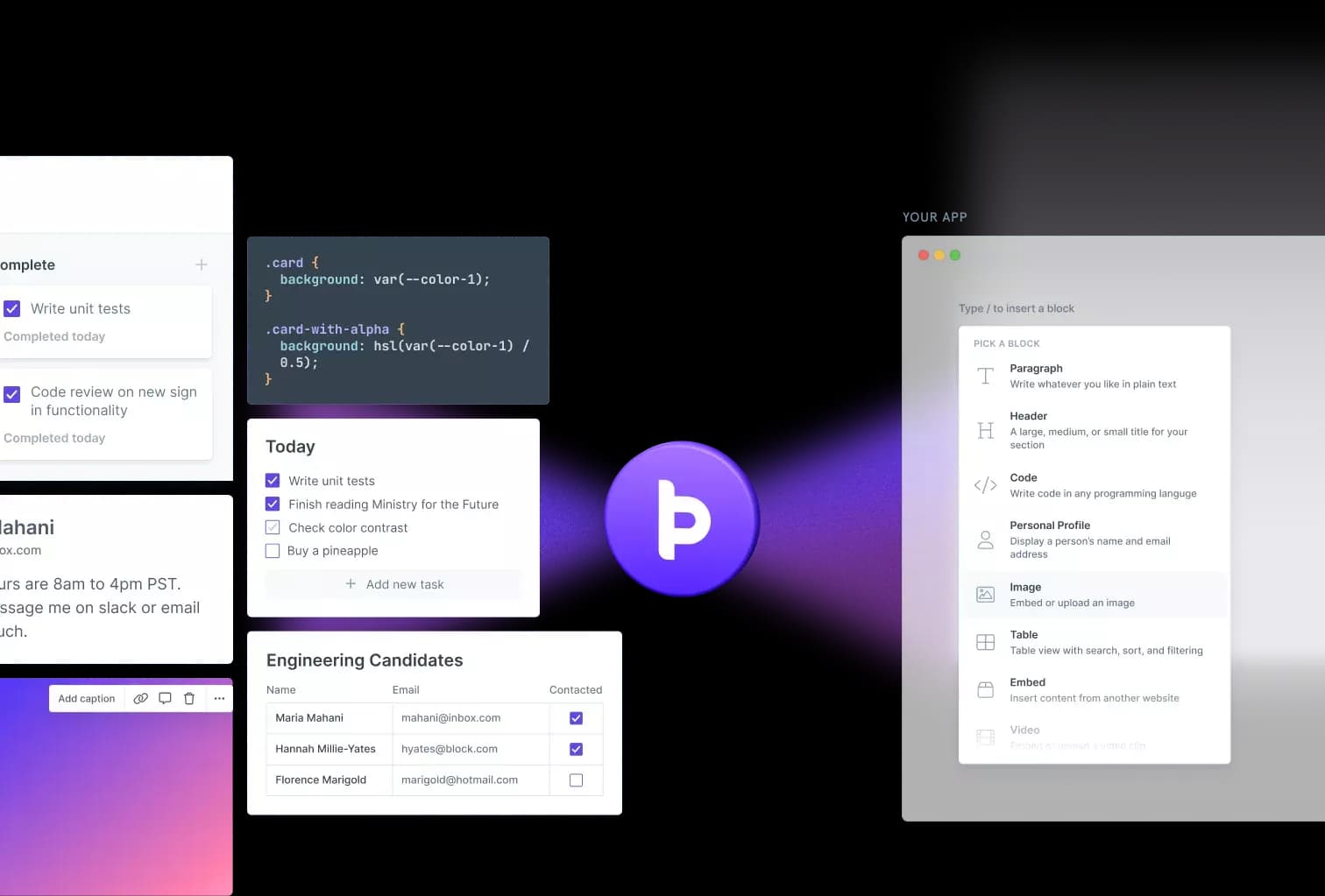Check Contacted box for Florence Marigold

point(576,780)
